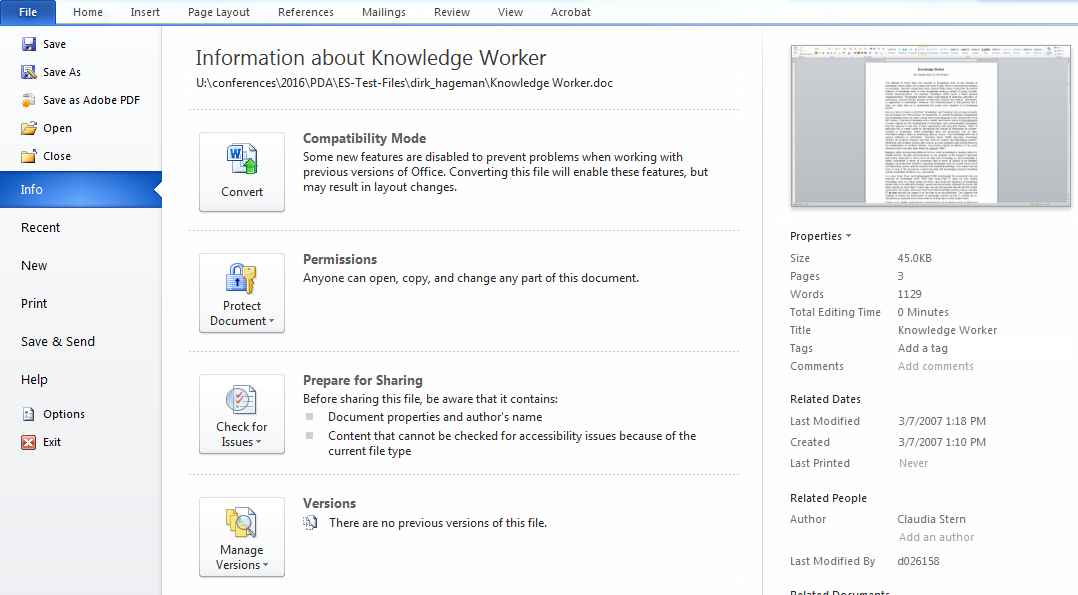The height and width of the screenshot is (595, 1078).
Task: Click the Check for Issues checklist icon
Action: (241, 400)
